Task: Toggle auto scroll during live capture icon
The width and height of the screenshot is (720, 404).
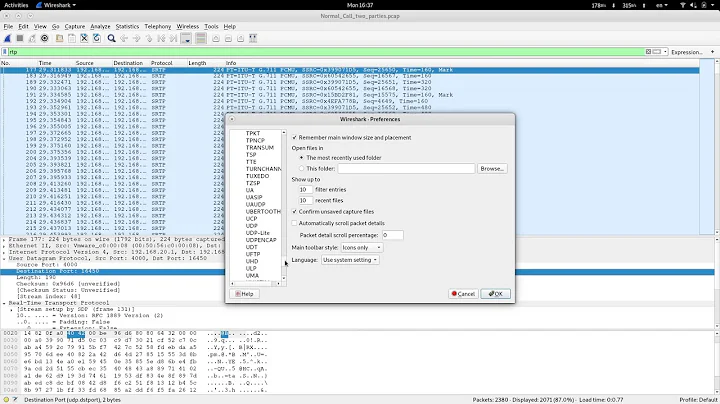Action: (186, 39)
